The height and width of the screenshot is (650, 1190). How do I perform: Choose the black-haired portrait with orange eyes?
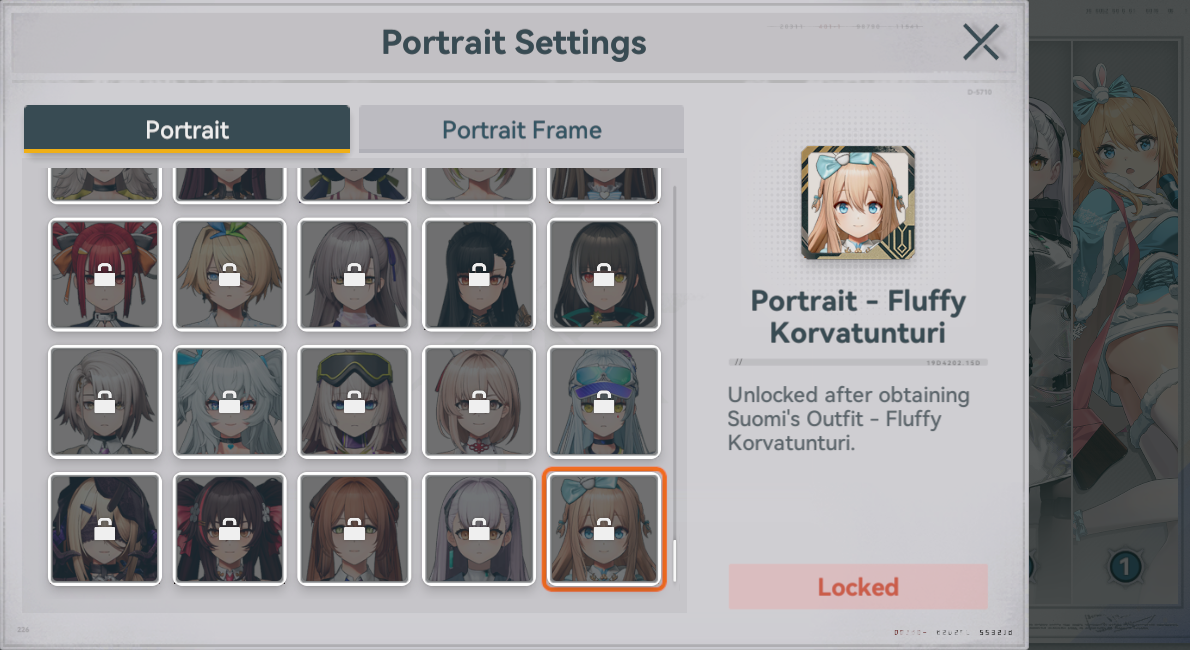[x=479, y=274]
